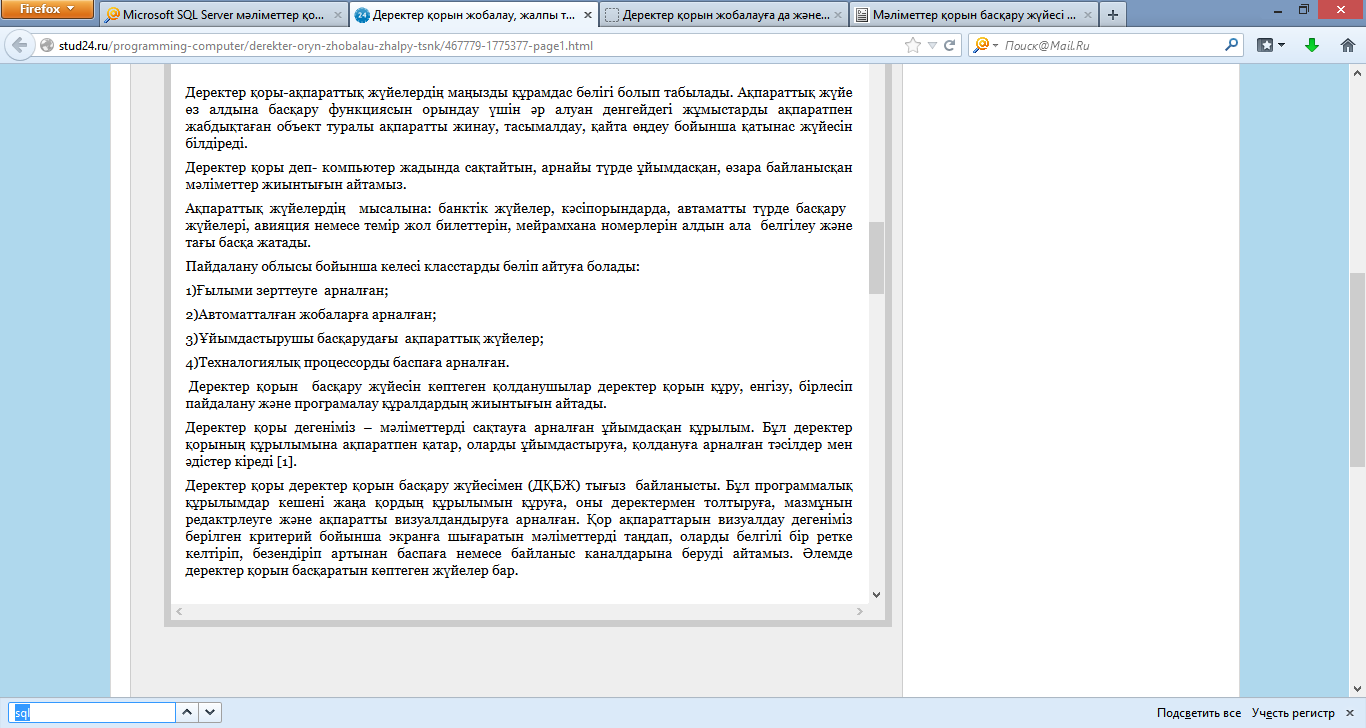Click the inner frame scroll down arrow

[x=877, y=594]
